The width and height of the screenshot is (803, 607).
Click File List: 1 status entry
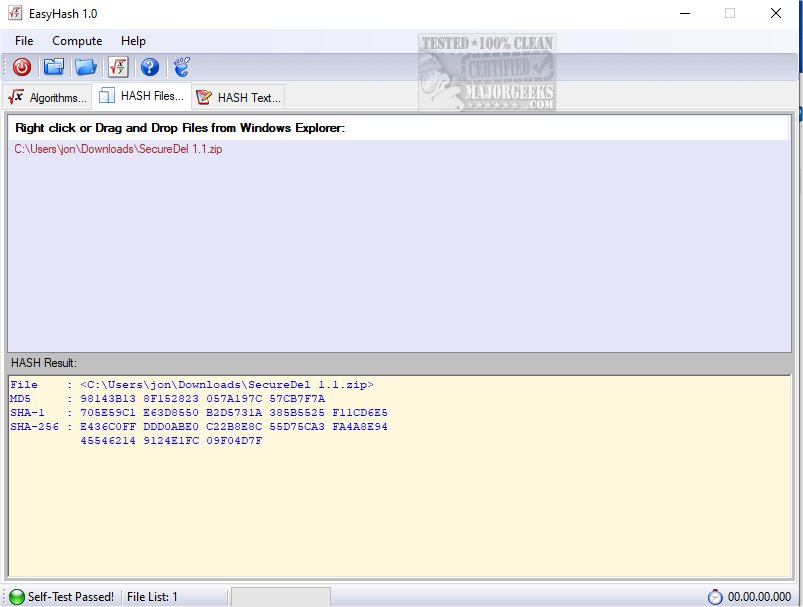[x=152, y=597]
